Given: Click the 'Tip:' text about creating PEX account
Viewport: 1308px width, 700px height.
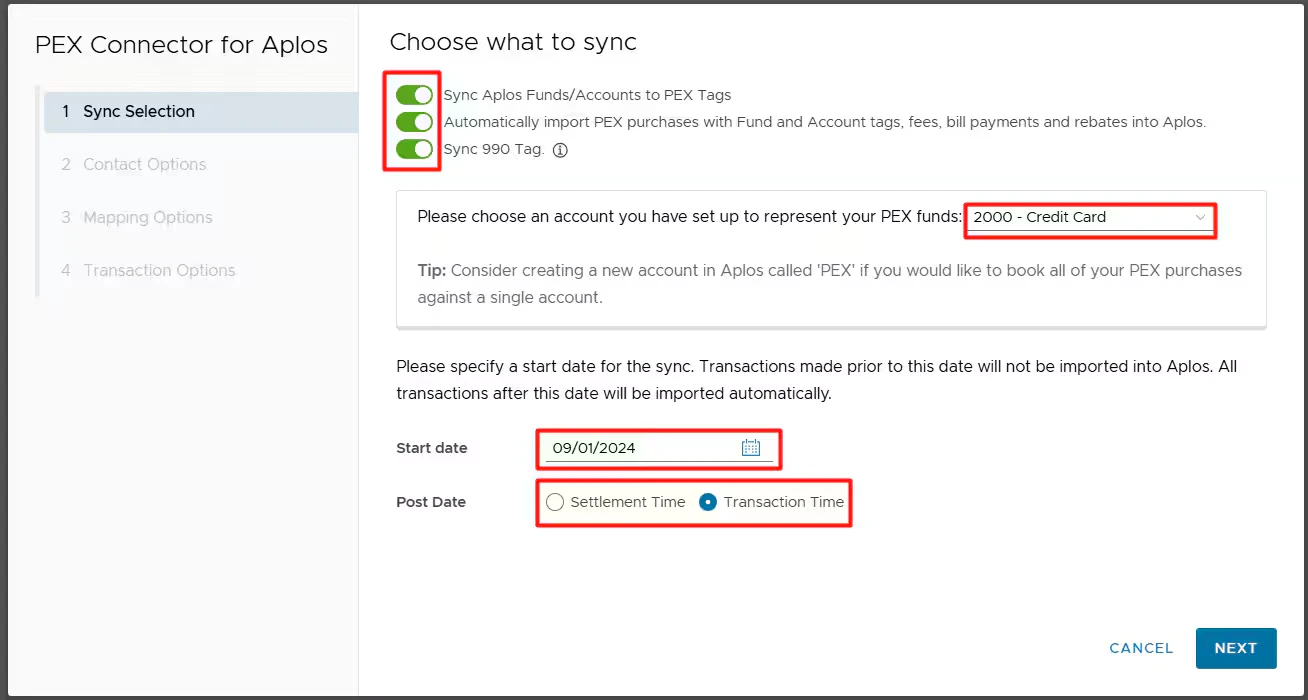Looking at the screenshot, I should click(x=829, y=284).
